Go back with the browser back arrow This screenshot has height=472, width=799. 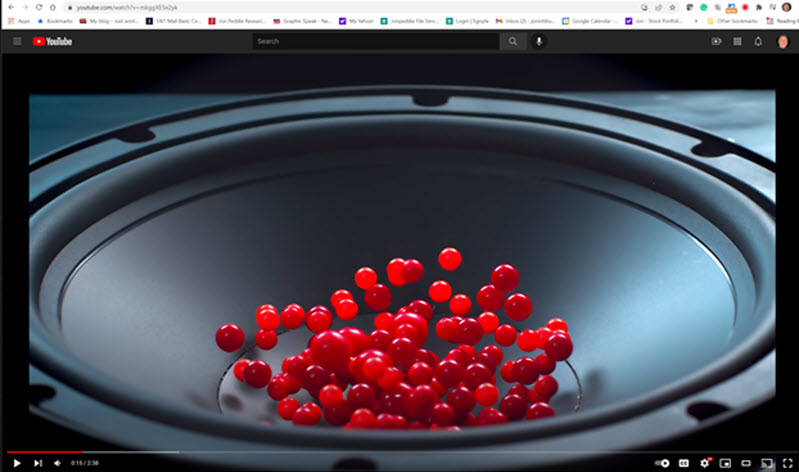pos(11,7)
